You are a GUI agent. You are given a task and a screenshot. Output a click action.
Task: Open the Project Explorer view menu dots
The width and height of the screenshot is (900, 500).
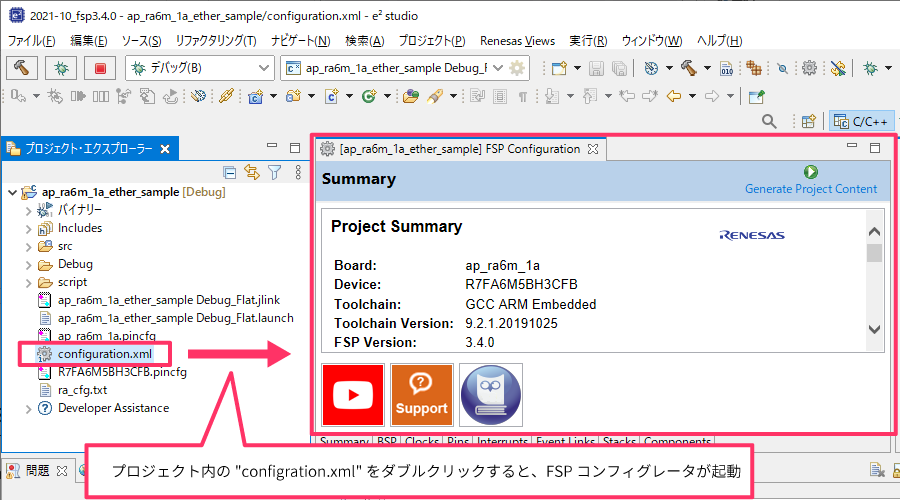298,172
